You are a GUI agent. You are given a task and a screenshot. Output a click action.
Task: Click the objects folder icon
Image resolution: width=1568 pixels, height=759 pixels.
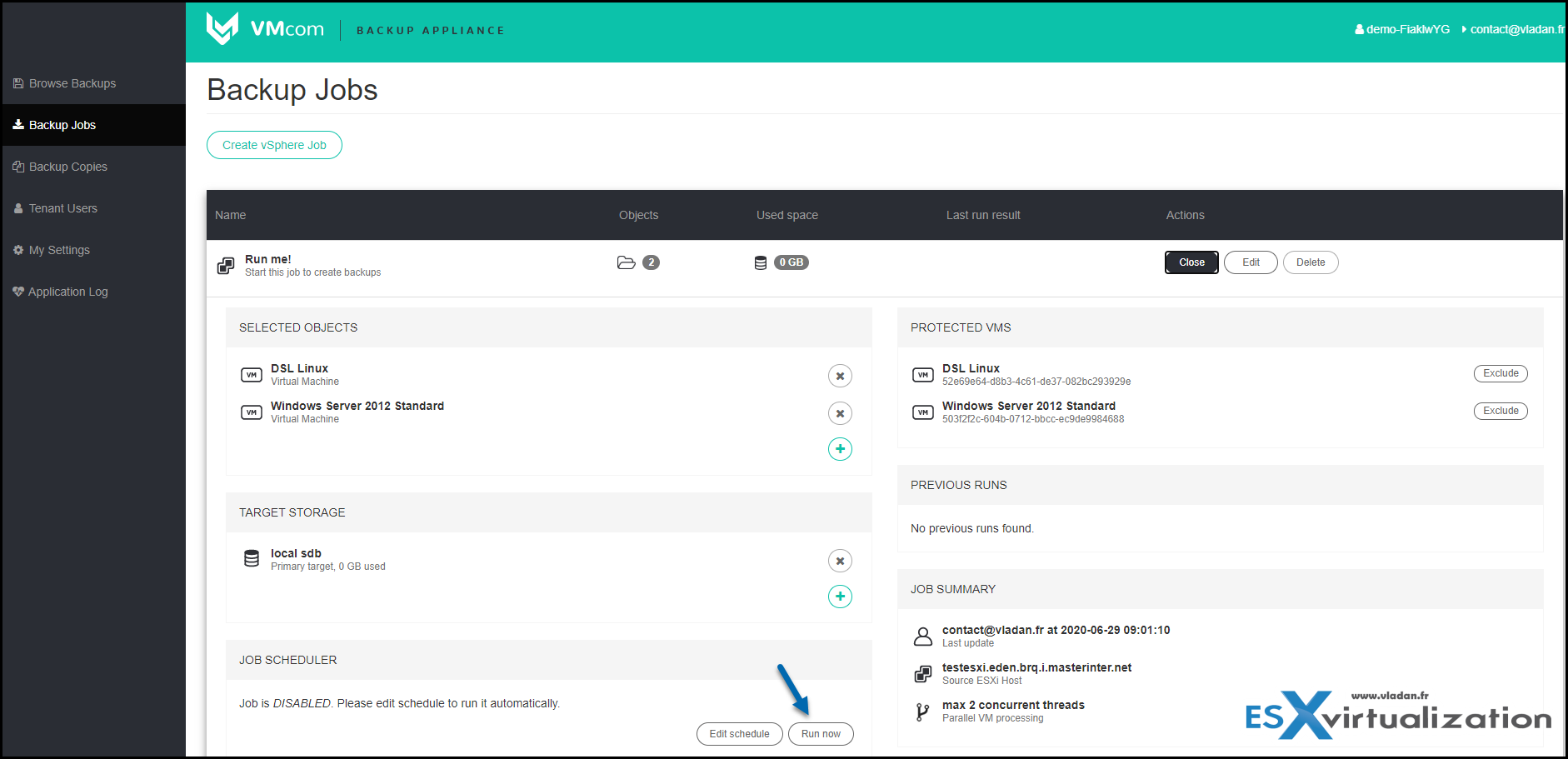tap(626, 262)
